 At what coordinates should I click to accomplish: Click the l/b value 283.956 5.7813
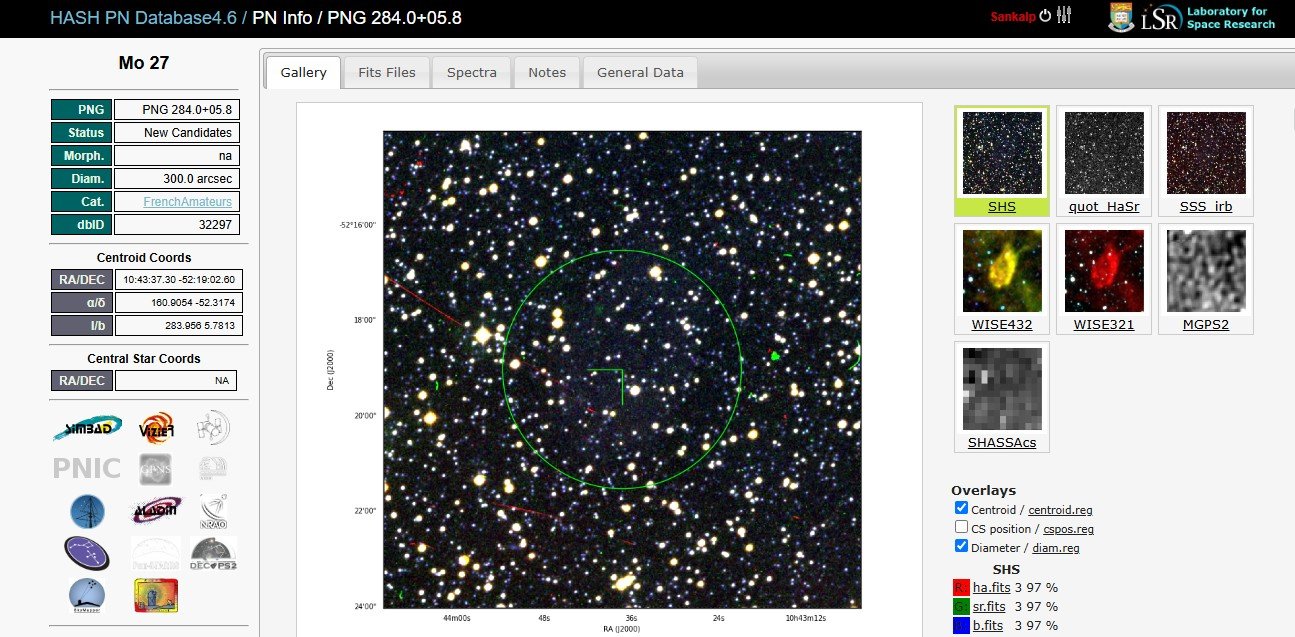179,326
